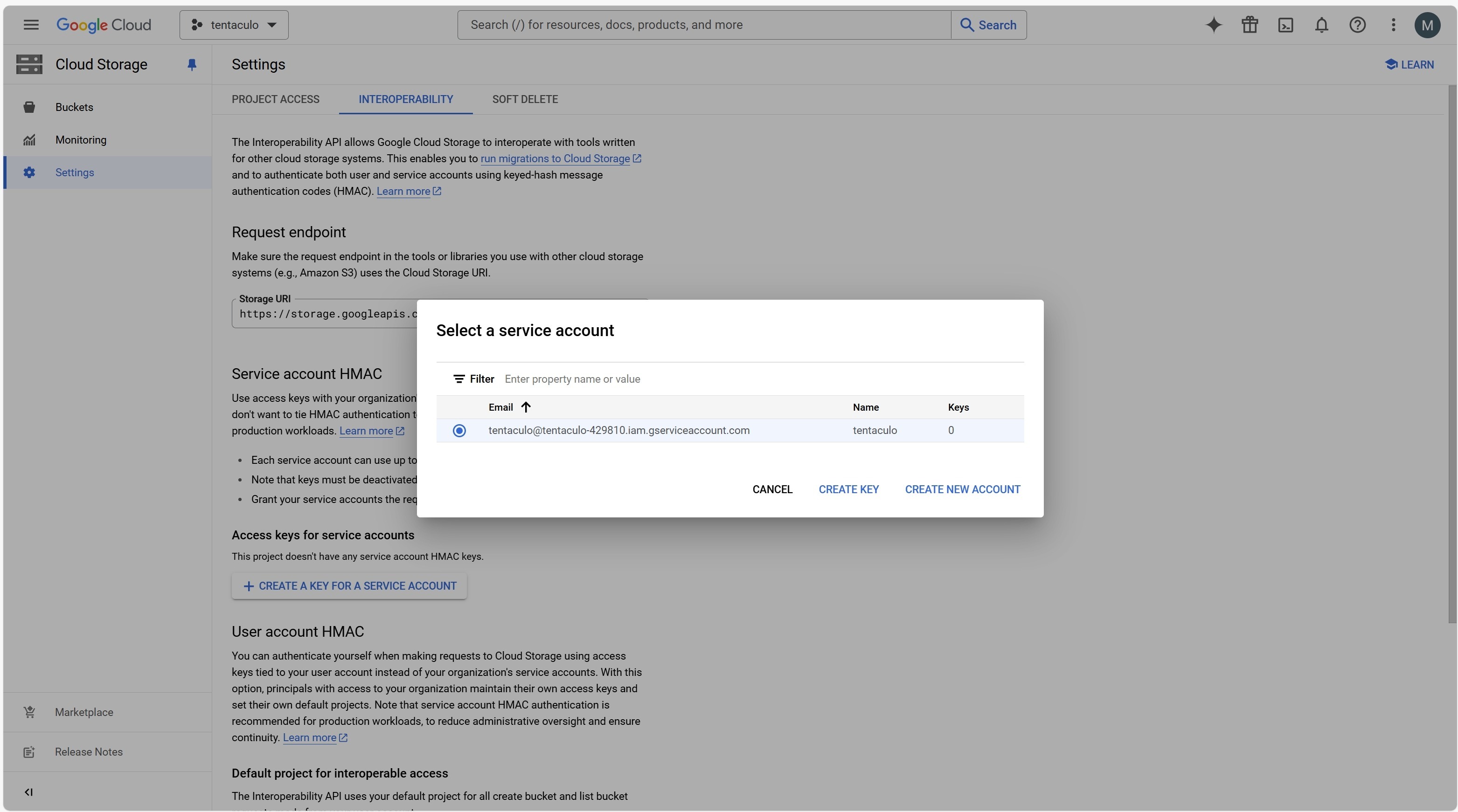The width and height of the screenshot is (1458, 812).
Task: Click the Settings gear icon
Action: pyautogui.click(x=29, y=172)
